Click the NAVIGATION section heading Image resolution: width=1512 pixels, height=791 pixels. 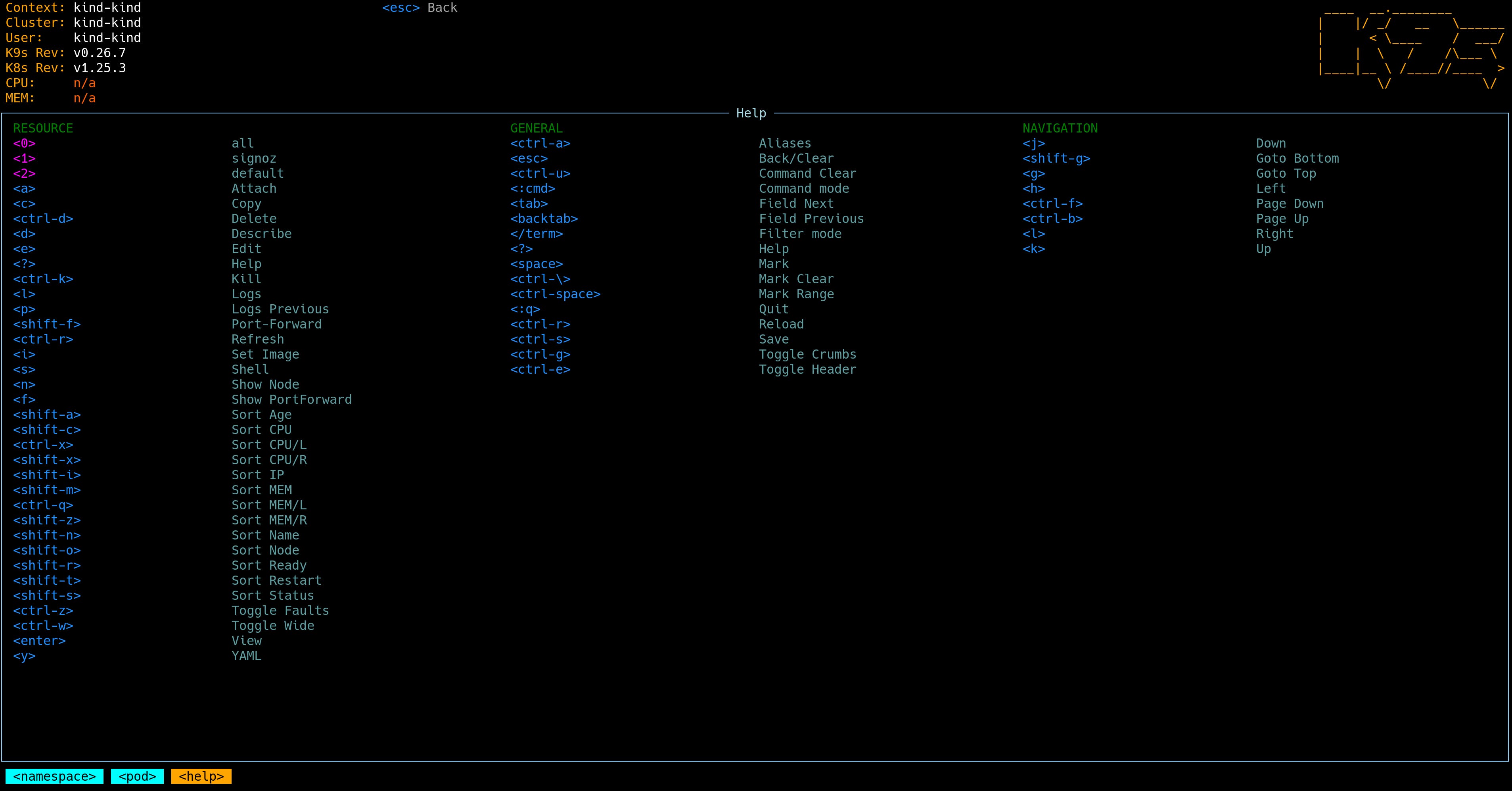click(1060, 128)
